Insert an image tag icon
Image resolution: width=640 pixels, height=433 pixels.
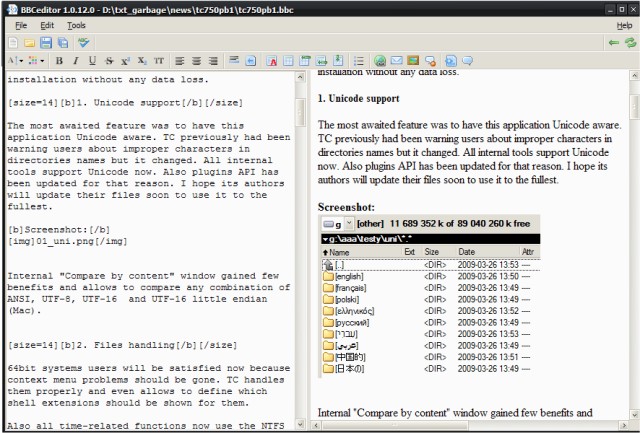coord(413,61)
